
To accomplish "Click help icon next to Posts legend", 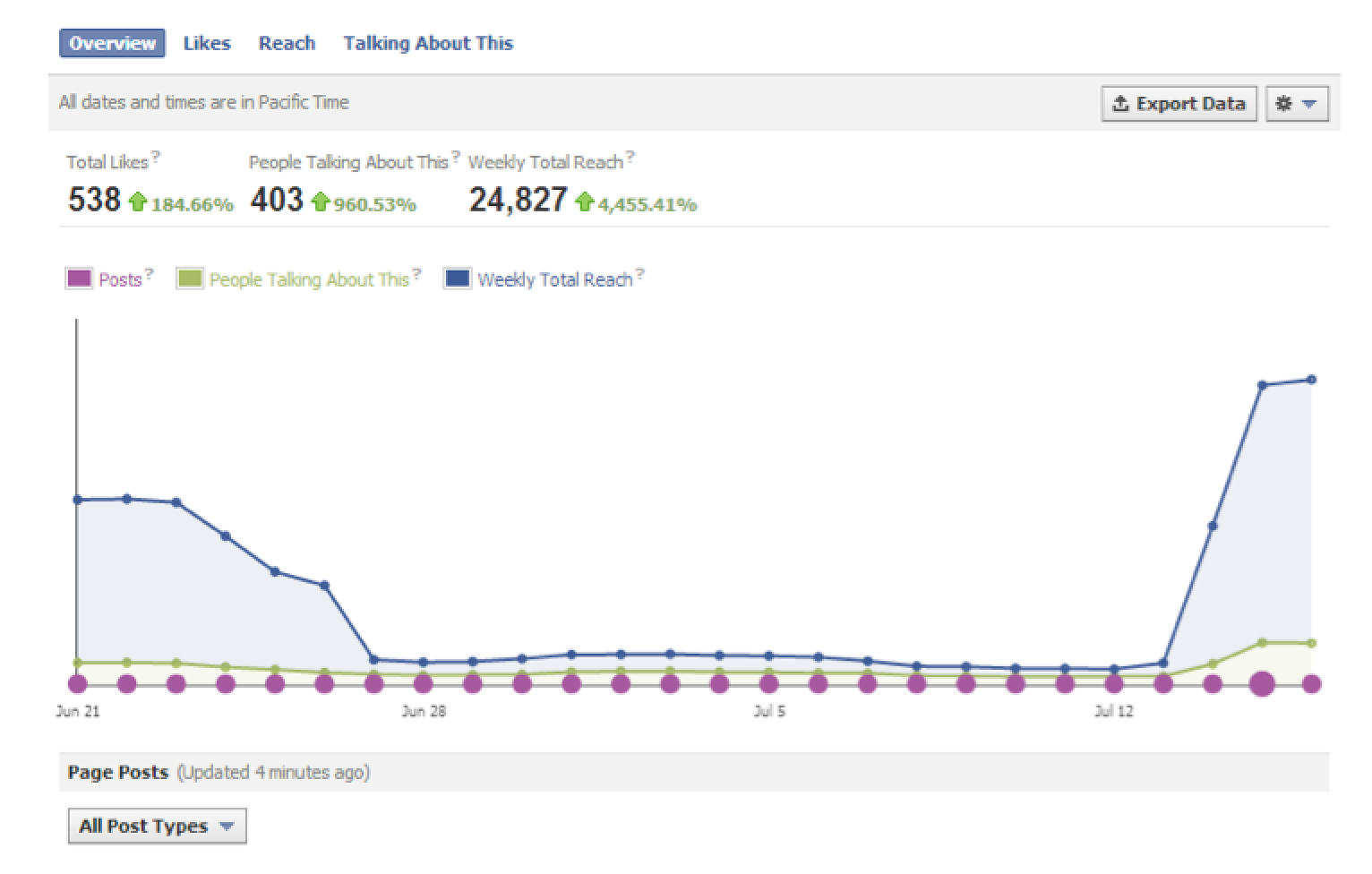I will (x=150, y=274).
